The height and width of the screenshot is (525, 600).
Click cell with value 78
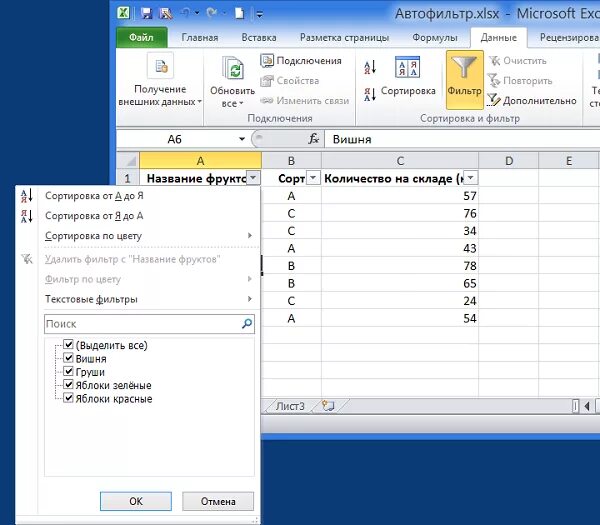click(400, 266)
